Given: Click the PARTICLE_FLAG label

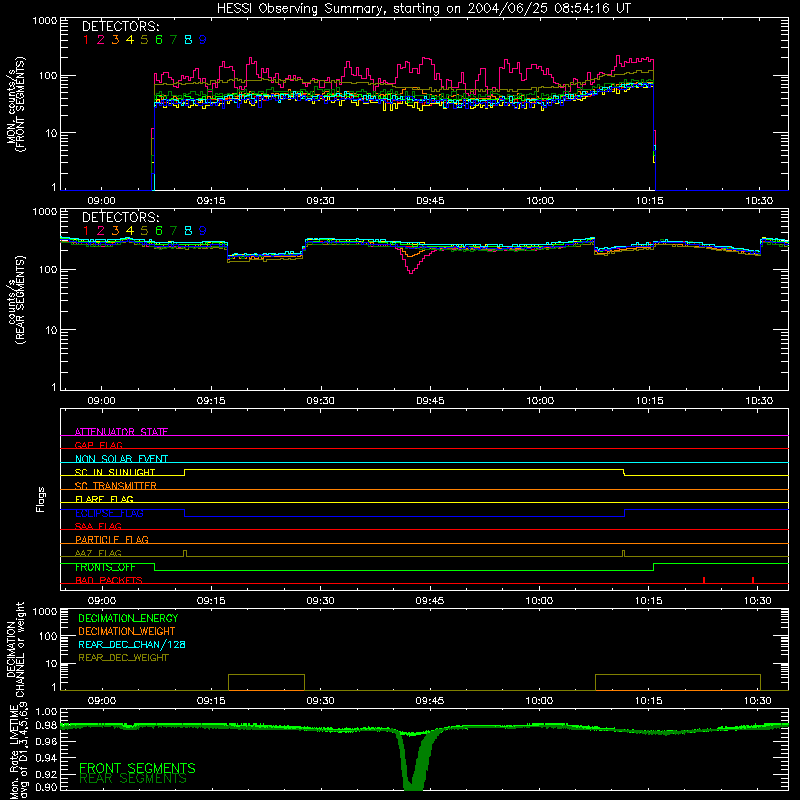Looking at the screenshot, I should click(x=112, y=539).
